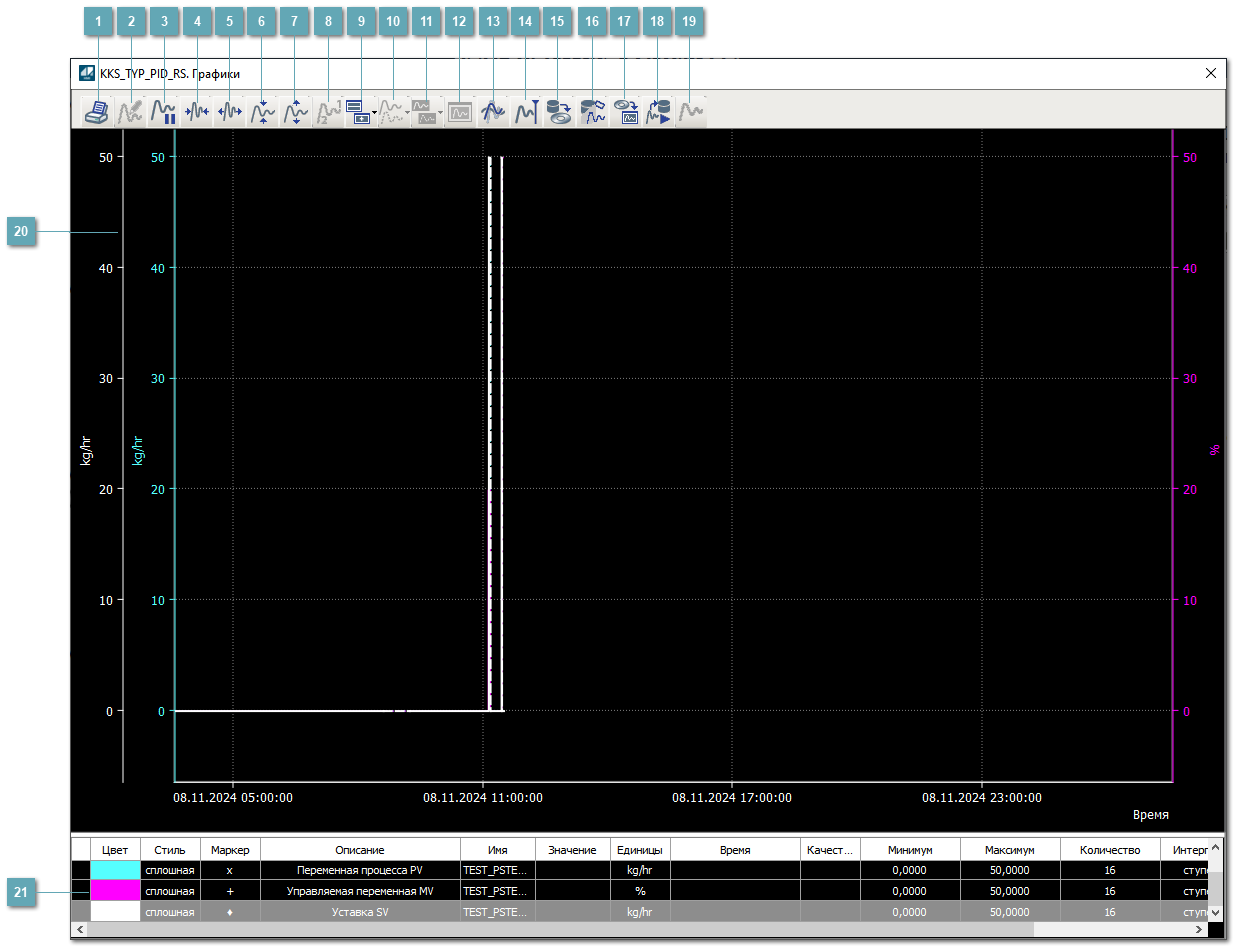Click the printer icon to print the graph
1236x949 pixels.
[x=96, y=112]
